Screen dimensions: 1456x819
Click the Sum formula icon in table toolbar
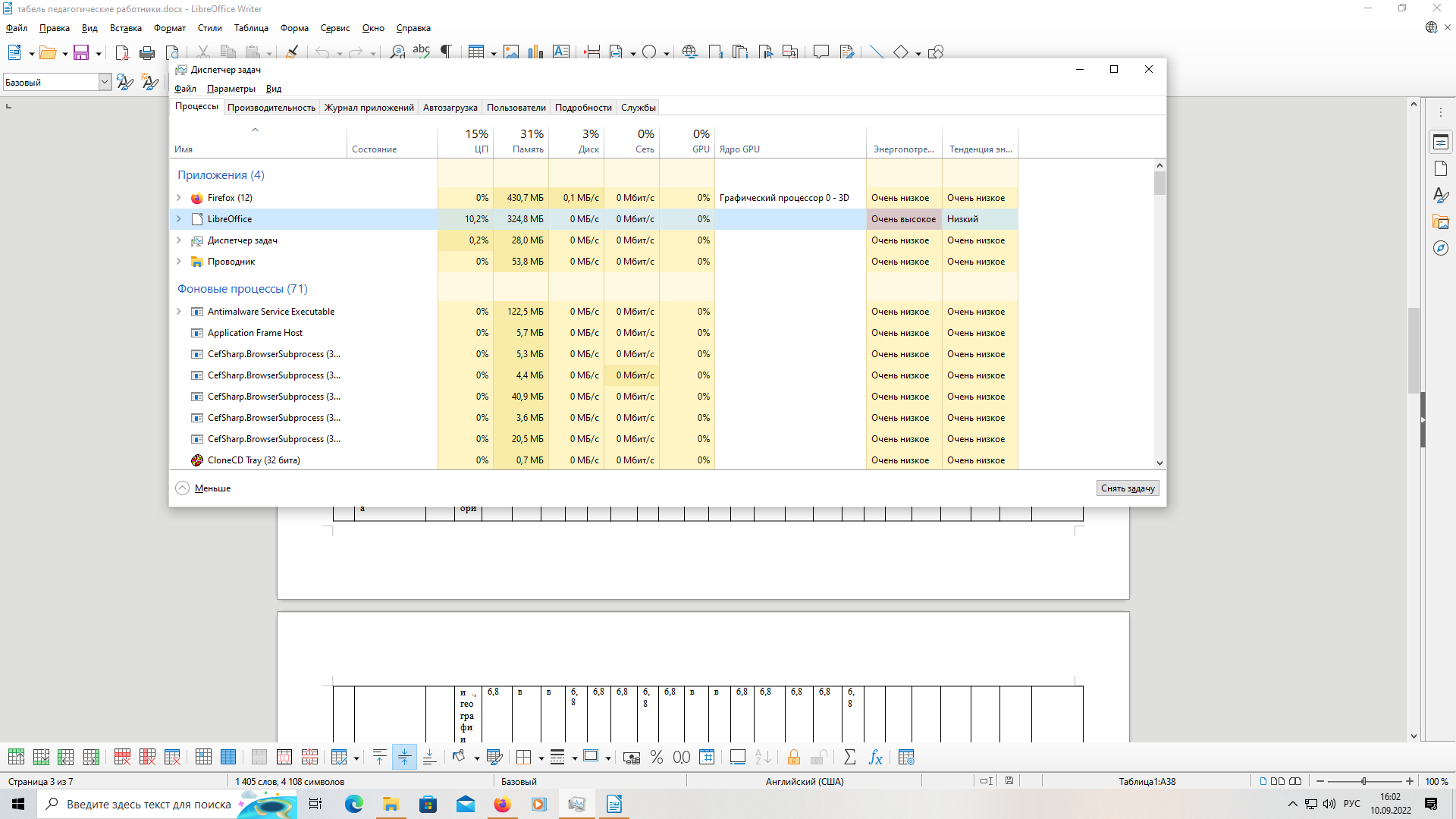click(849, 757)
